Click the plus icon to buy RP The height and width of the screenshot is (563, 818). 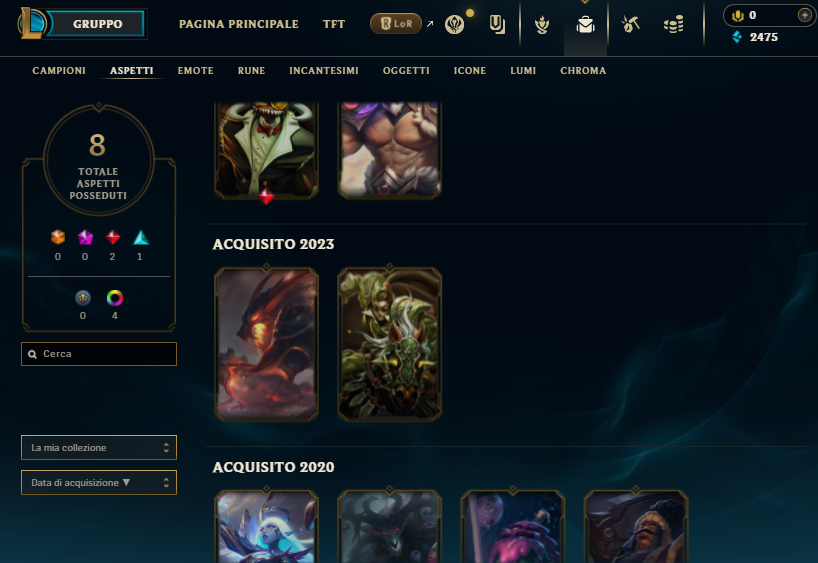point(804,15)
